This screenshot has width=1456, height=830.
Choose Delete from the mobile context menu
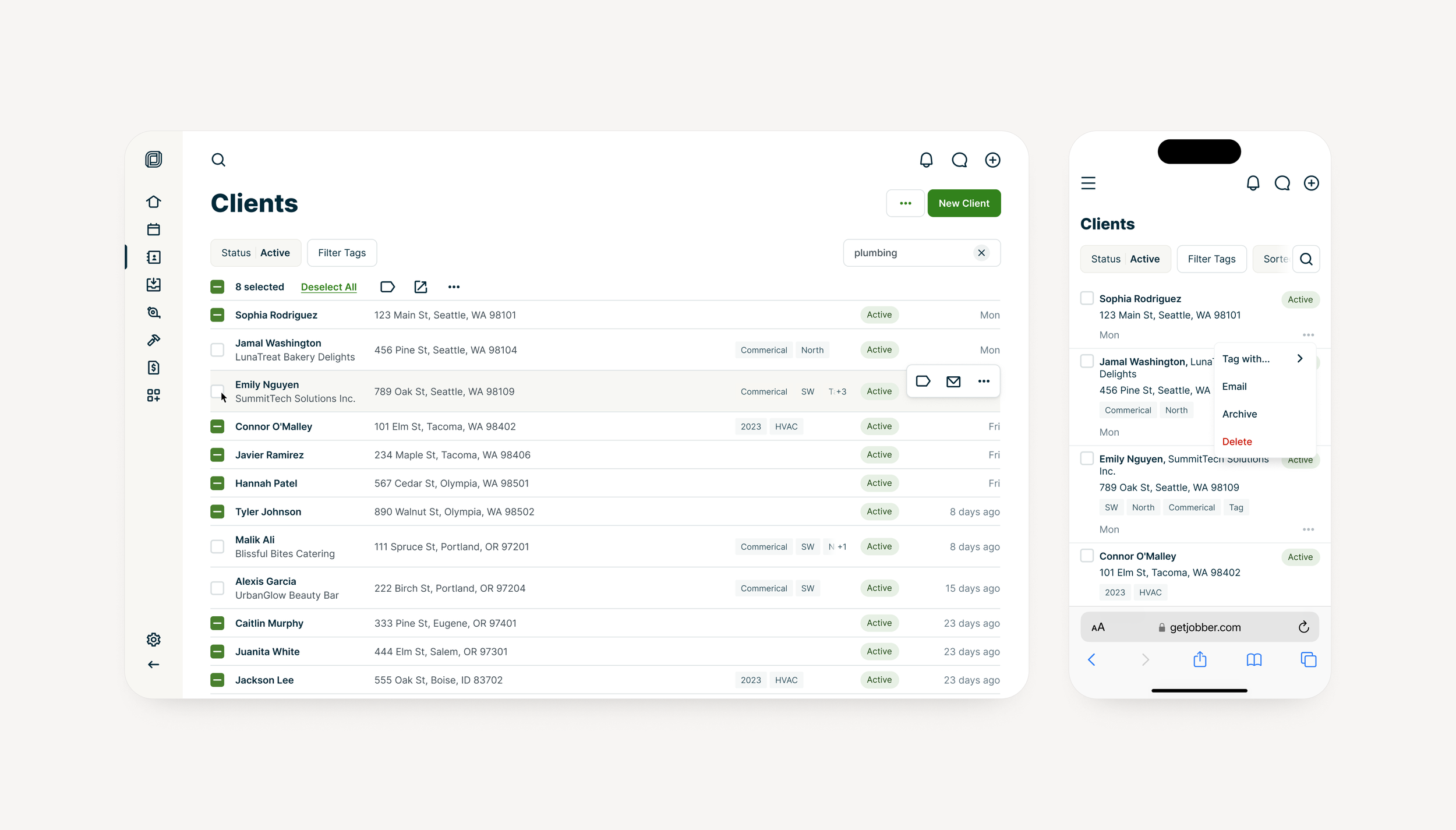coord(1264,442)
